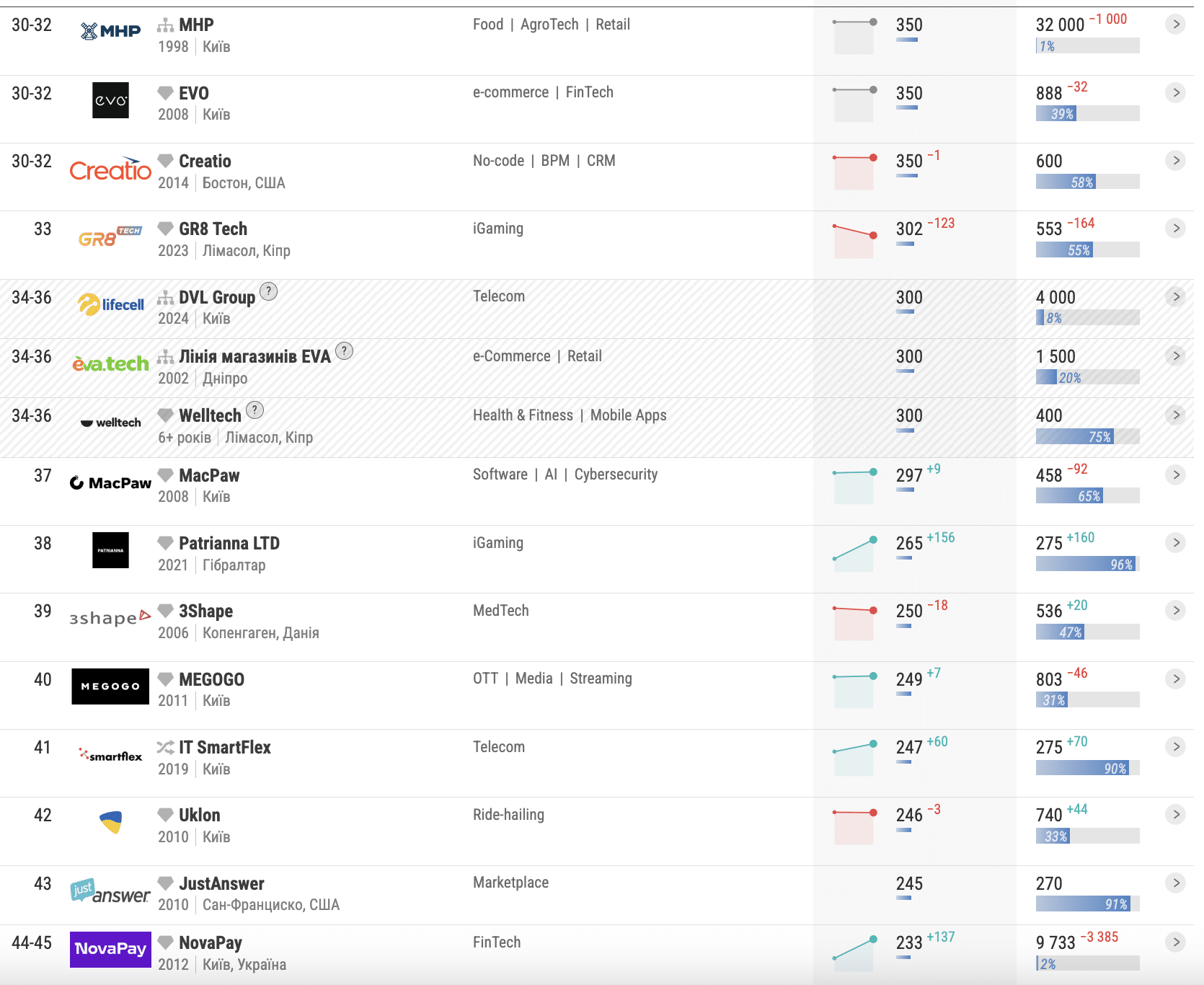Viewport: 1204px width, 985px height.
Task: Open the Patrianna LTD company link
Action: pyautogui.click(x=229, y=544)
